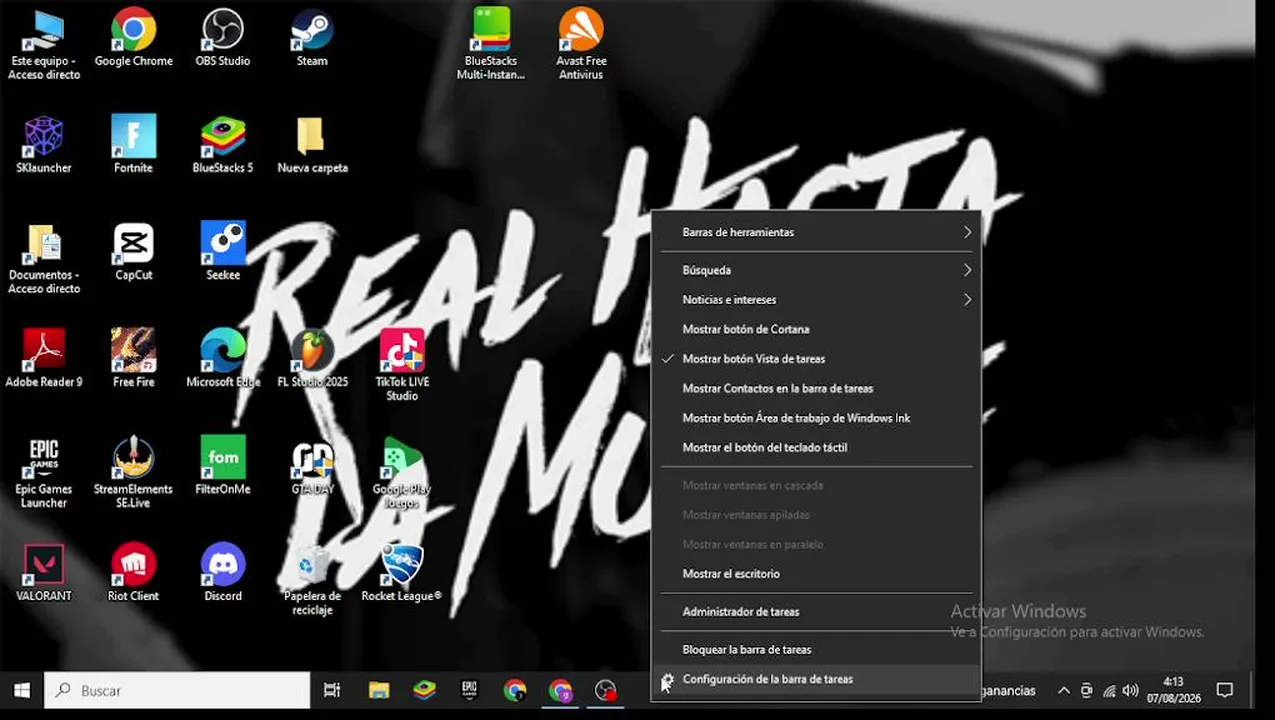Screen dimensions: 1275x720
Task: Open BlueStacks from the taskbar
Action: click(x=424, y=691)
